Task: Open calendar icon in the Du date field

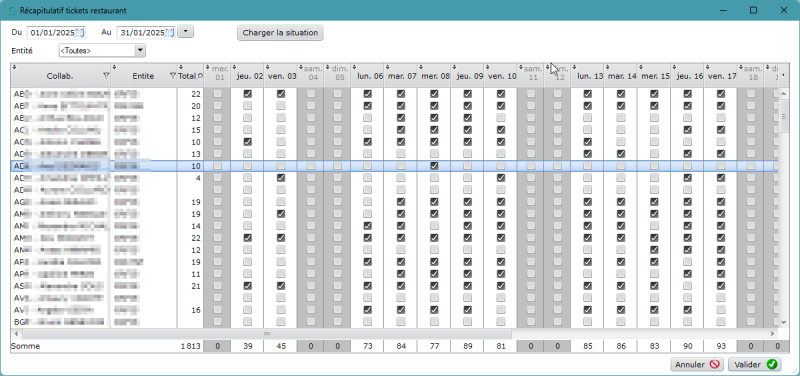Action: click(x=80, y=33)
